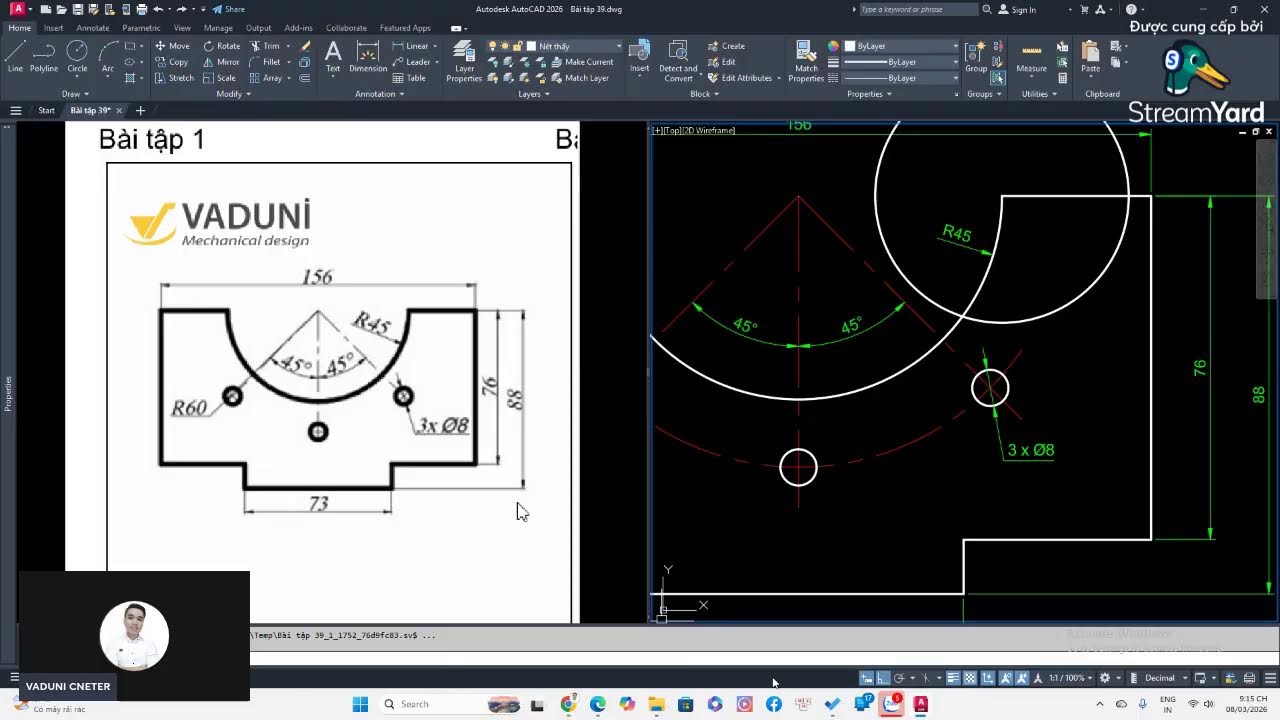Open Decimal units dropdown

1164,678
